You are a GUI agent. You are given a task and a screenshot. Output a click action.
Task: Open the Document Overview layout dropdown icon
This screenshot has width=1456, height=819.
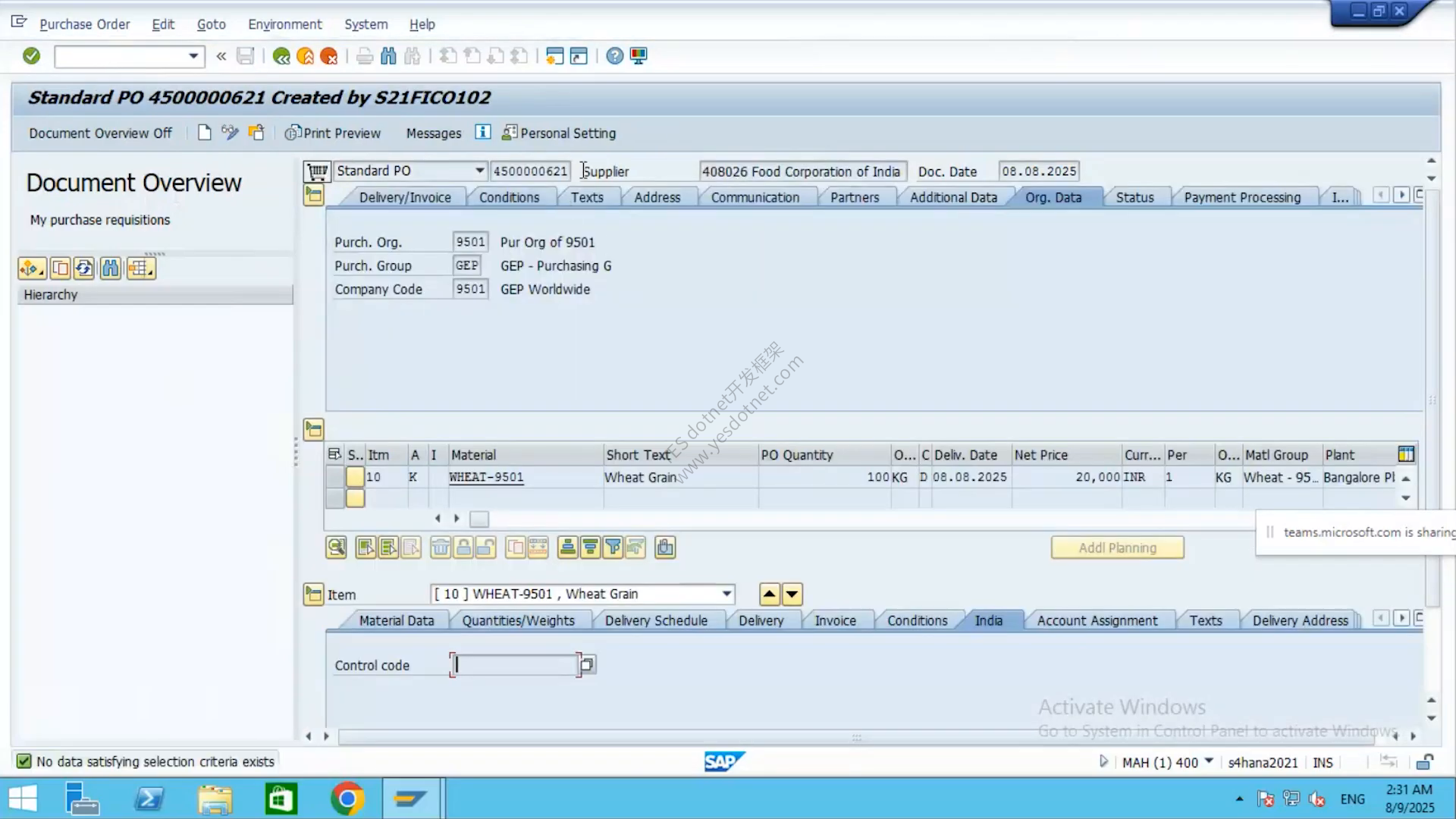(141, 268)
